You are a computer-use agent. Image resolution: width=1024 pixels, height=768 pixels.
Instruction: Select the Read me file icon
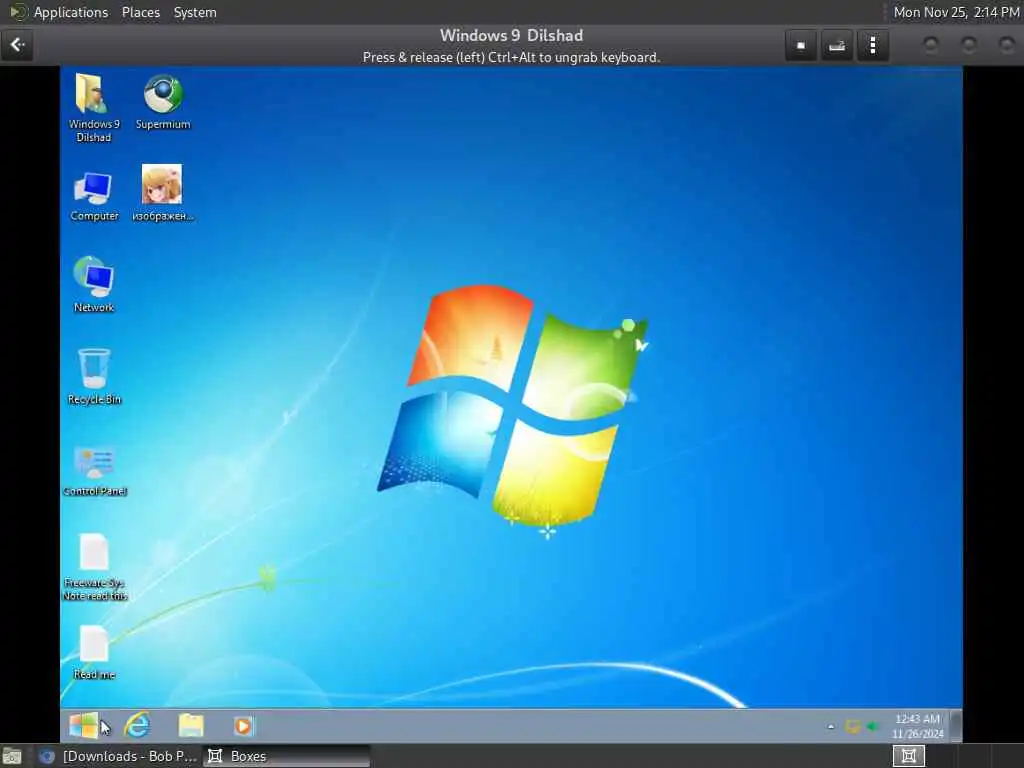point(94,652)
